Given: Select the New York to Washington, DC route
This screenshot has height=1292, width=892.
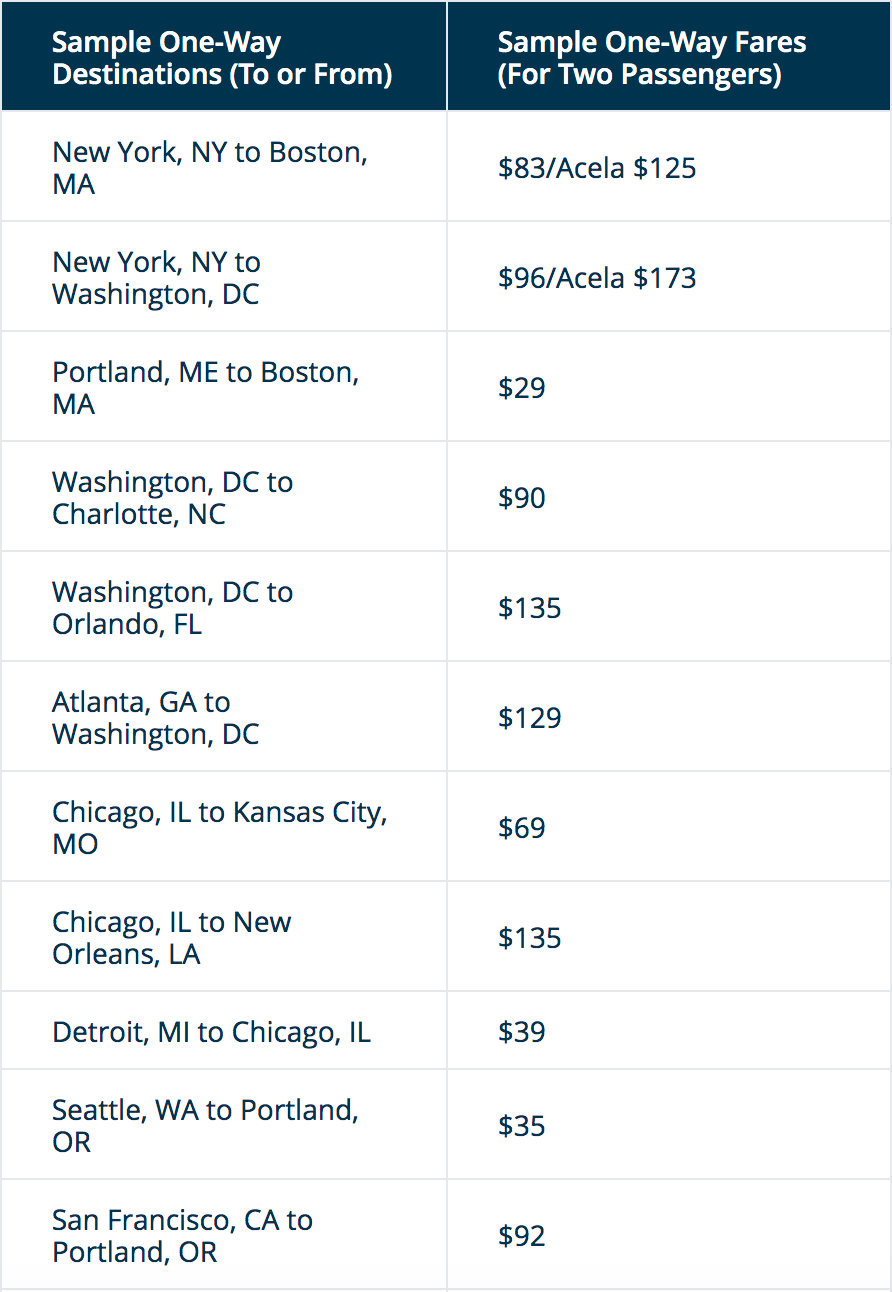Looking at the screenshot, I should coord(156,278).
